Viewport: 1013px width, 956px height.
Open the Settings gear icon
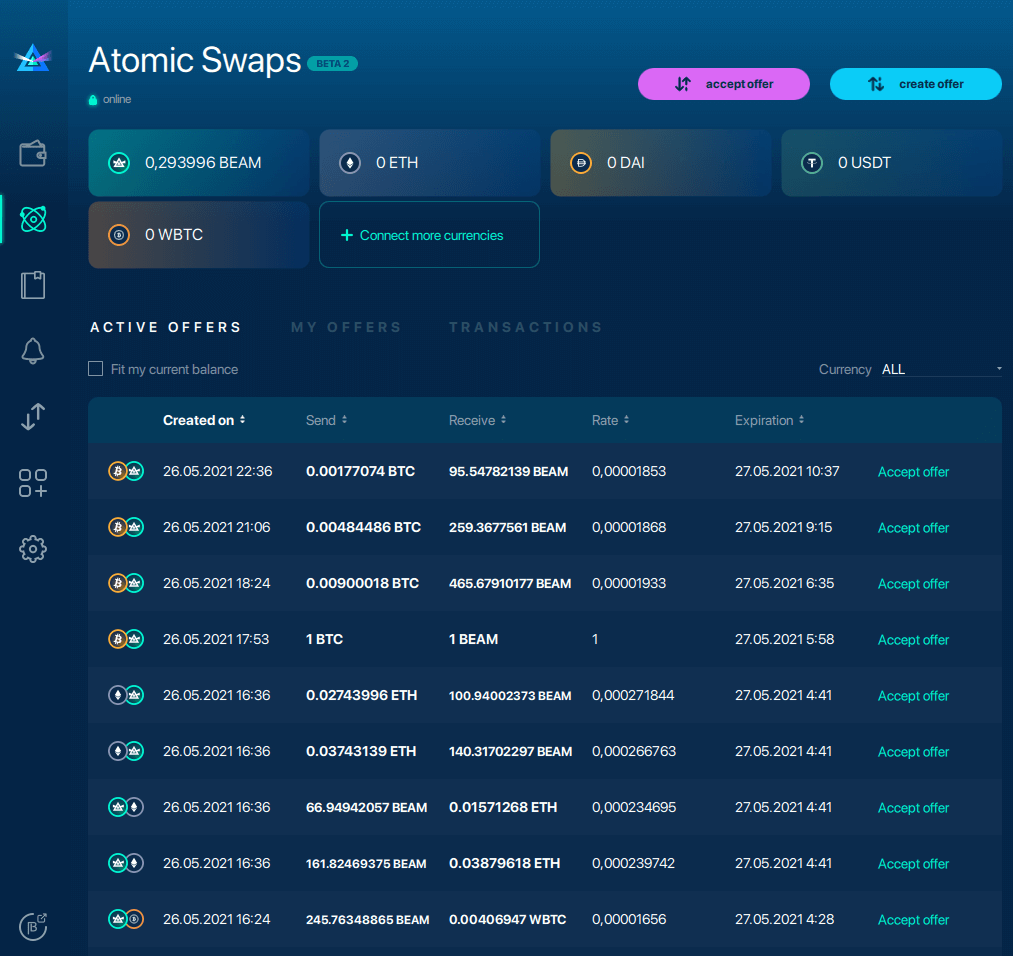[33, 548]
